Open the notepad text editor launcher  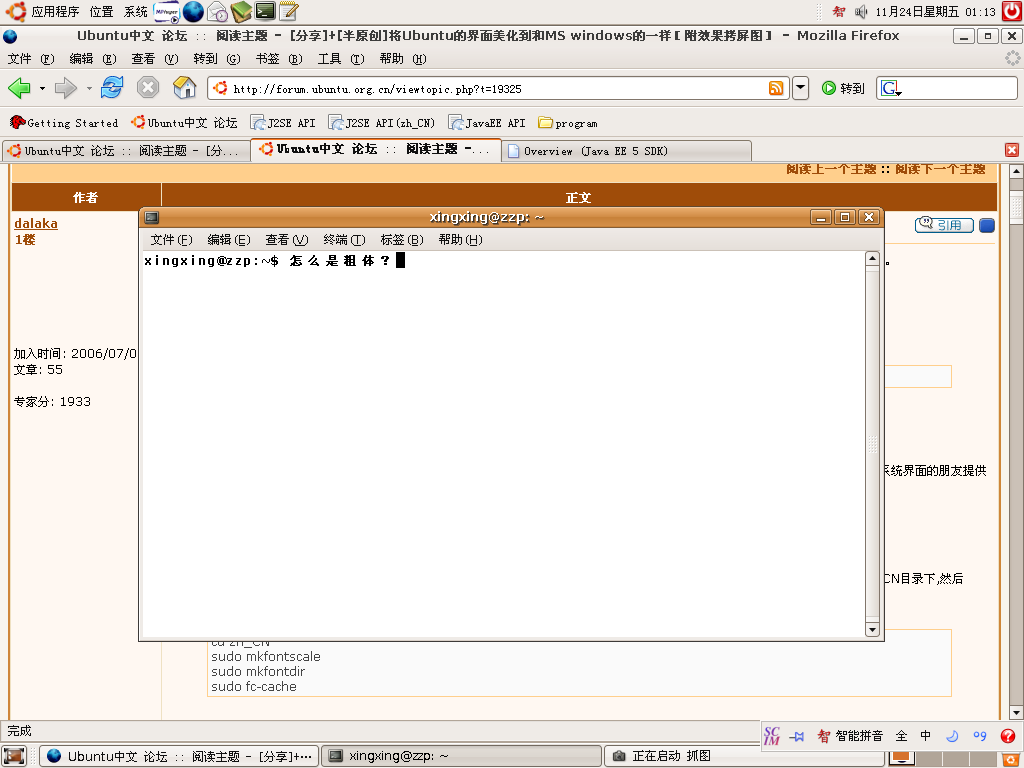288,11
